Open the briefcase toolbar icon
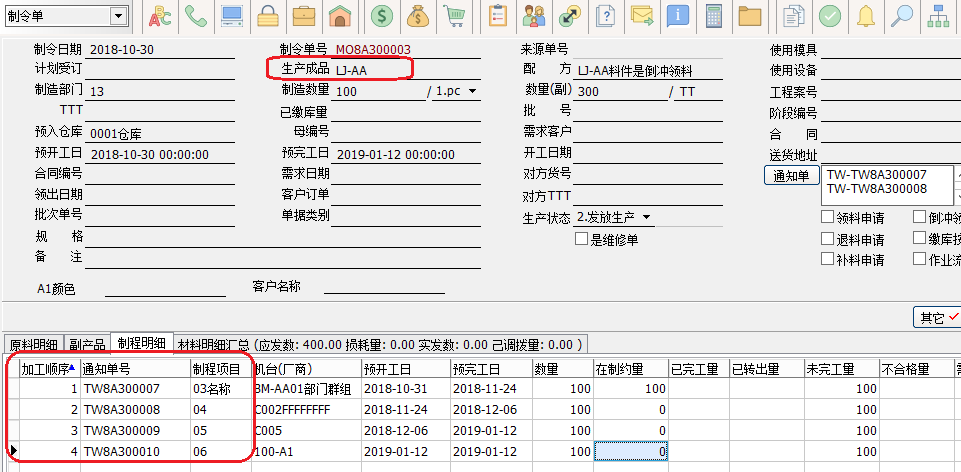 pyautogui.click(x=304, y=16)
